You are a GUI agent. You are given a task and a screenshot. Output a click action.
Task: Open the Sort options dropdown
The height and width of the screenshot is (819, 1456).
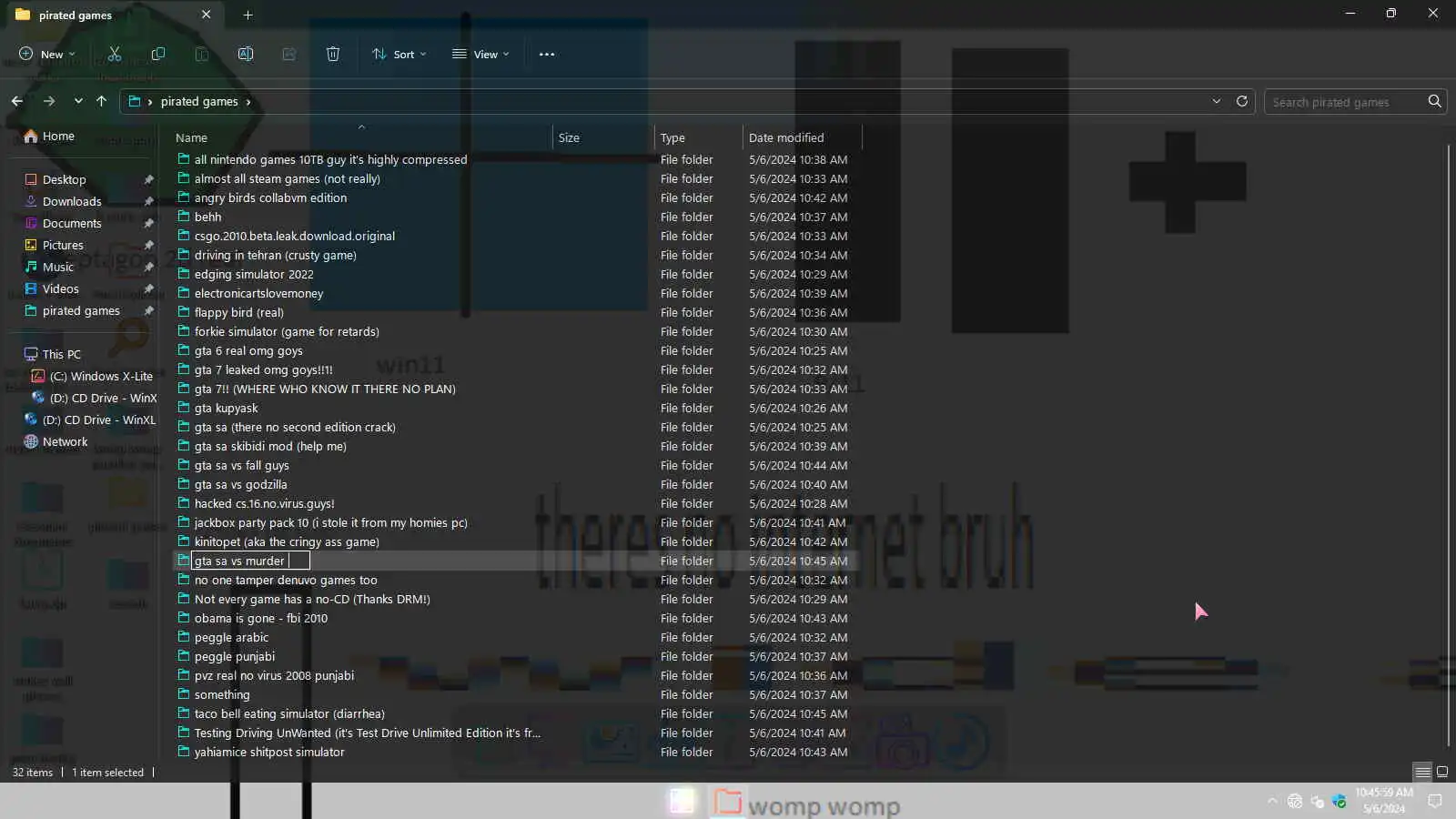(399, 54)
